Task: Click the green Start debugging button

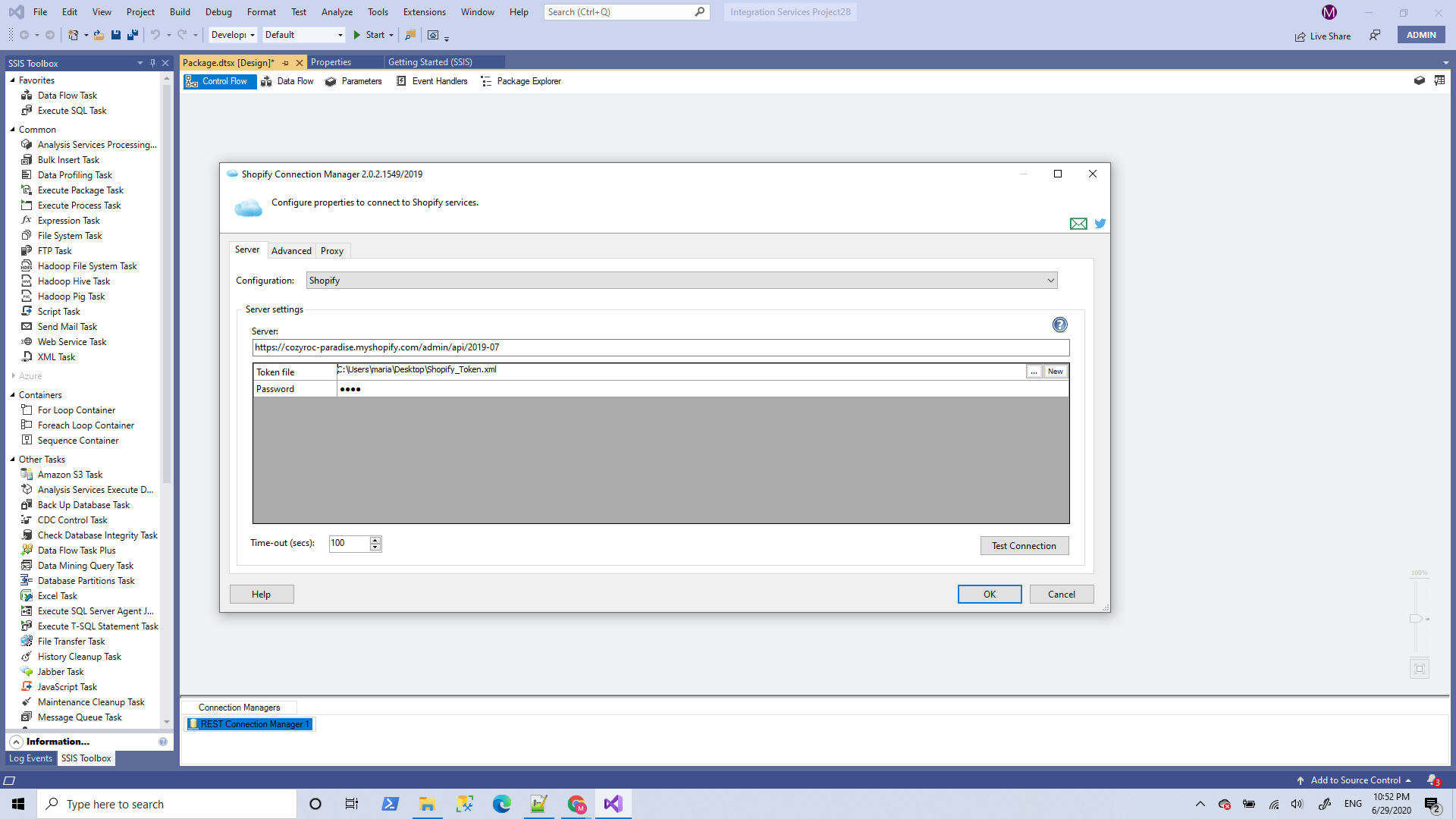Action: tap(357, 35)
